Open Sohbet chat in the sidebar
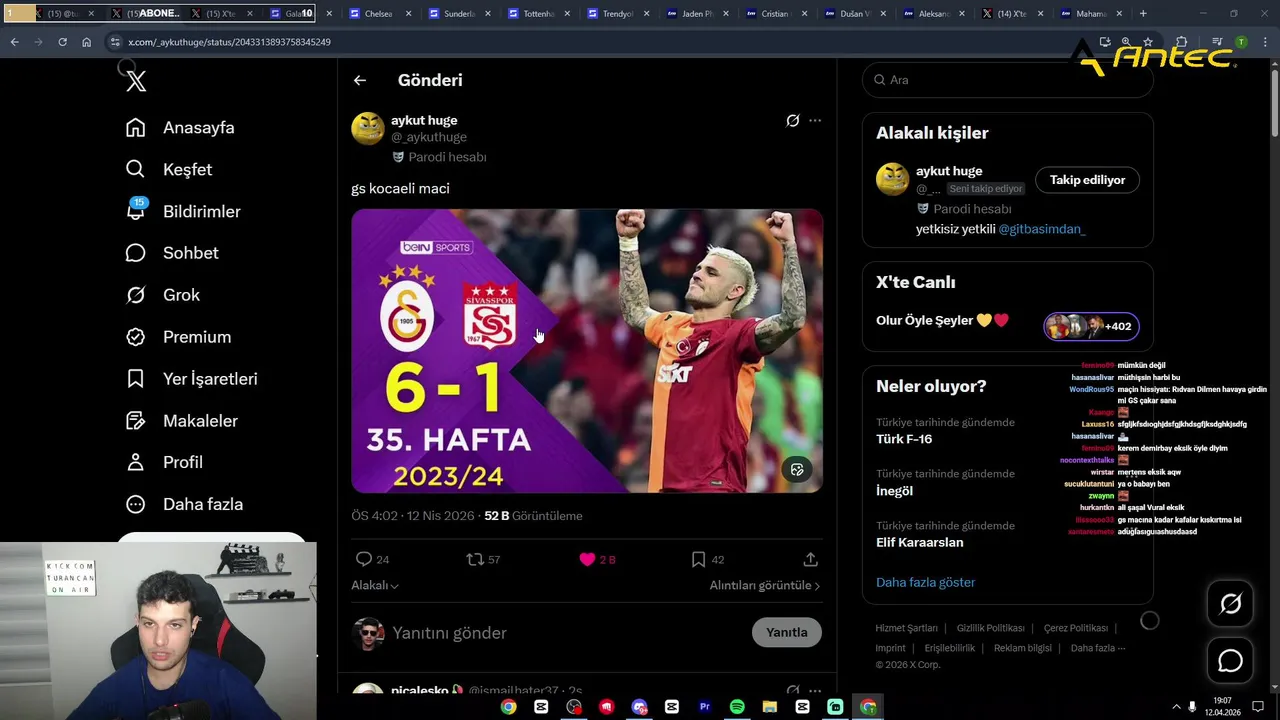 172,253
